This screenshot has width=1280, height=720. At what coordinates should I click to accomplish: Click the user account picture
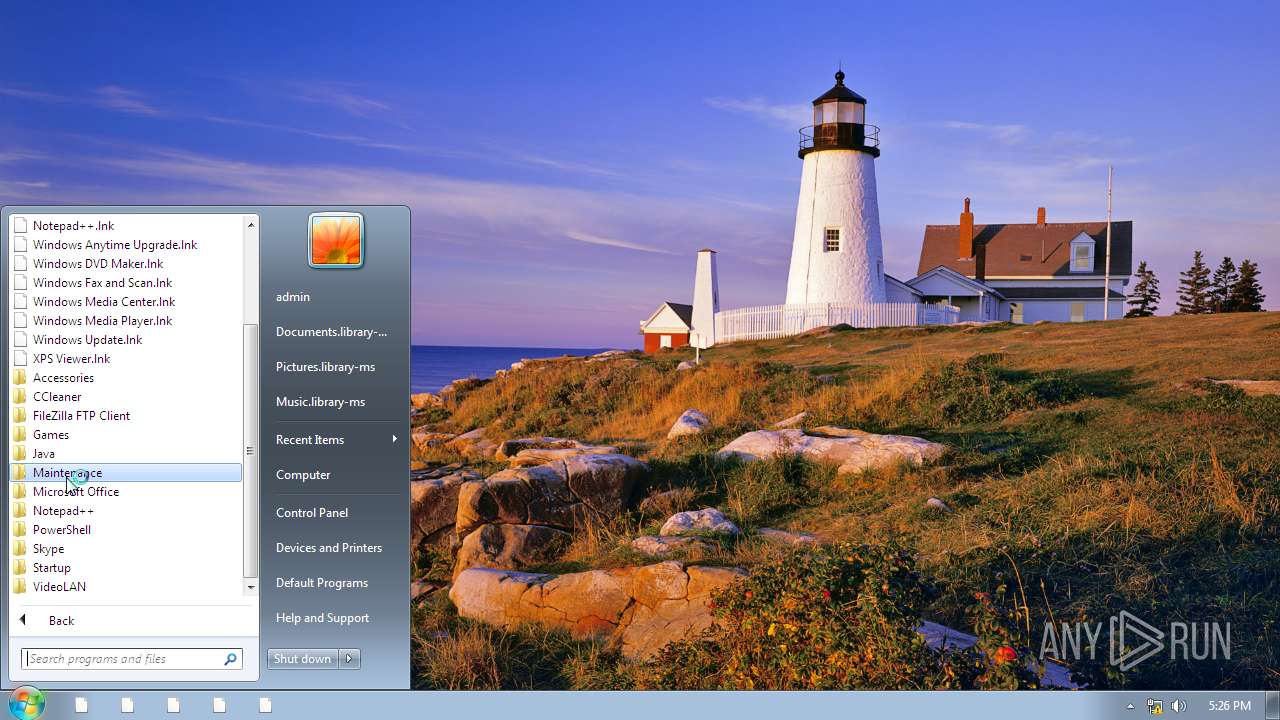tap(336, 241)
